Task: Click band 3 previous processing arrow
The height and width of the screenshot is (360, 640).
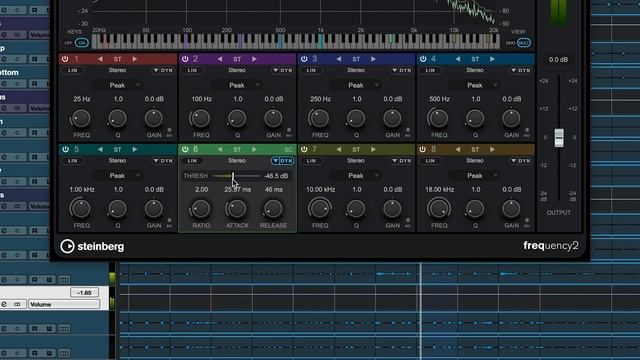Action: [339, 59]
